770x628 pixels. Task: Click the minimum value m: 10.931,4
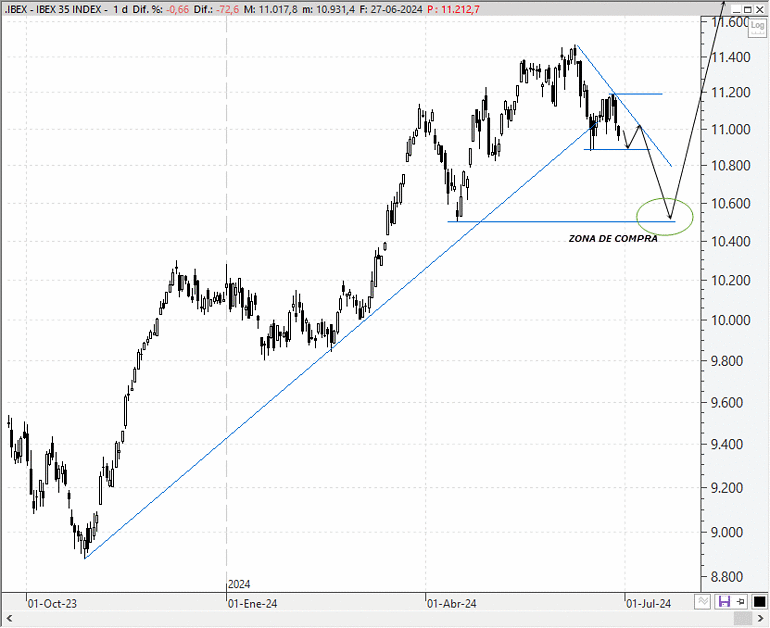click(328, 9)
